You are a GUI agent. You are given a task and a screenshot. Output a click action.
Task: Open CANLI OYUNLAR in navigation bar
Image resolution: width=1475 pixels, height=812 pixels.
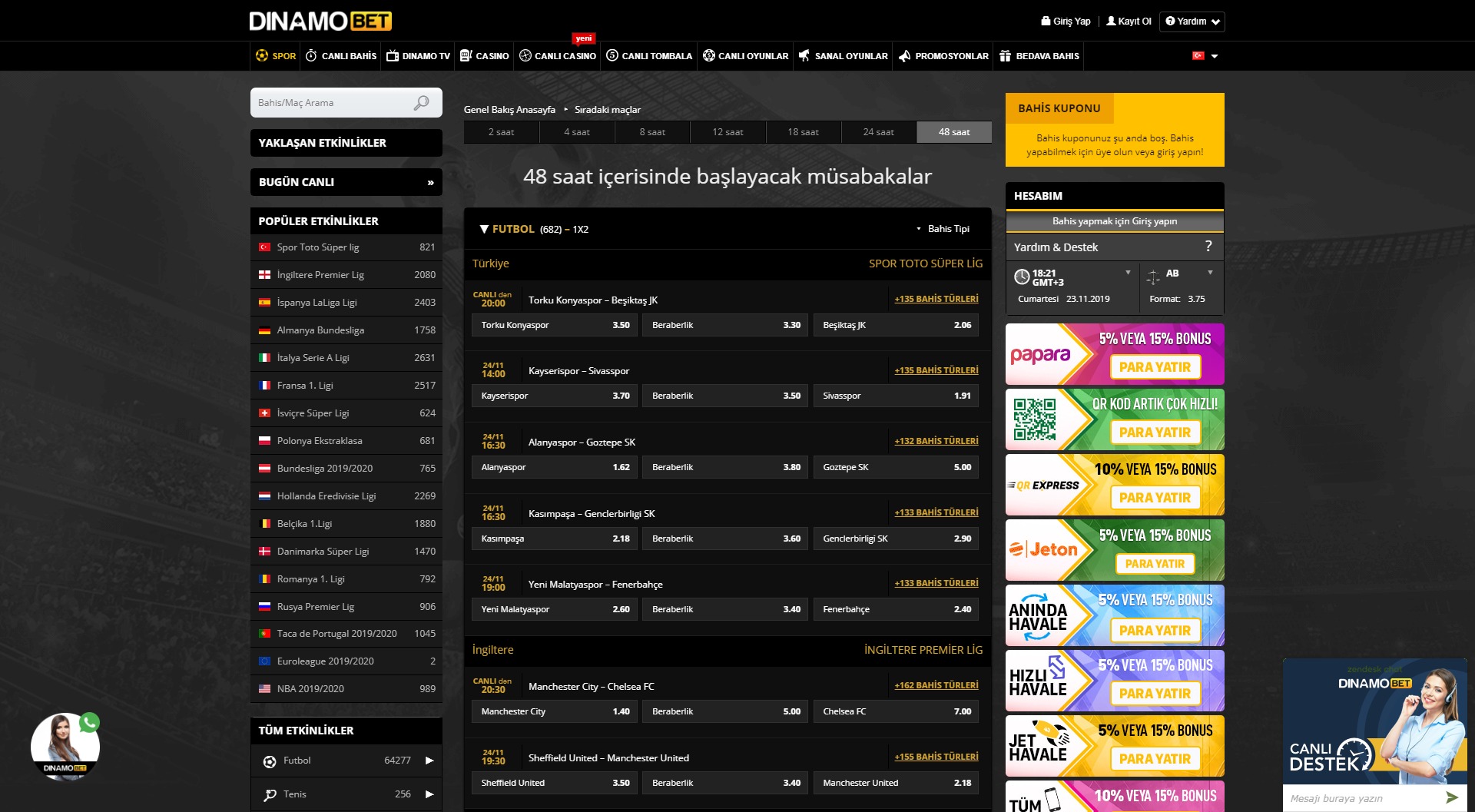(746, 56)
